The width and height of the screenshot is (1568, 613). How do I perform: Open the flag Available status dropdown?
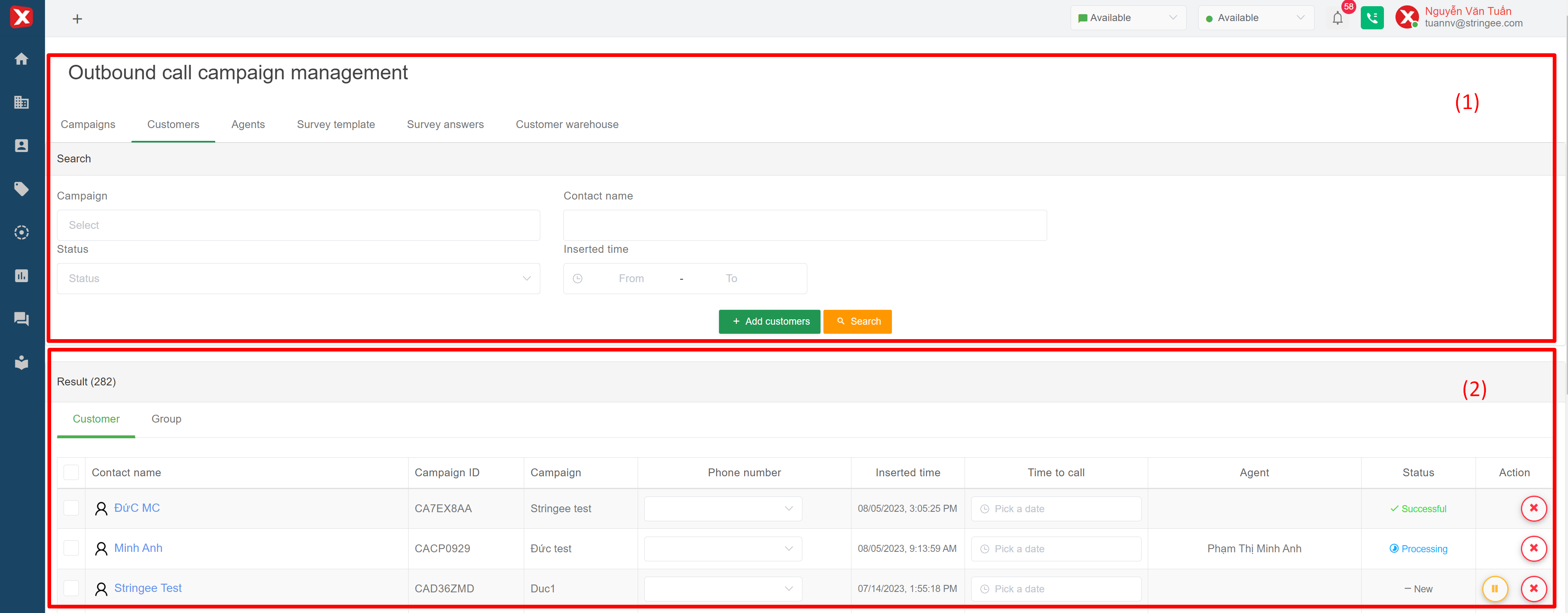[x=1128, y=18]
